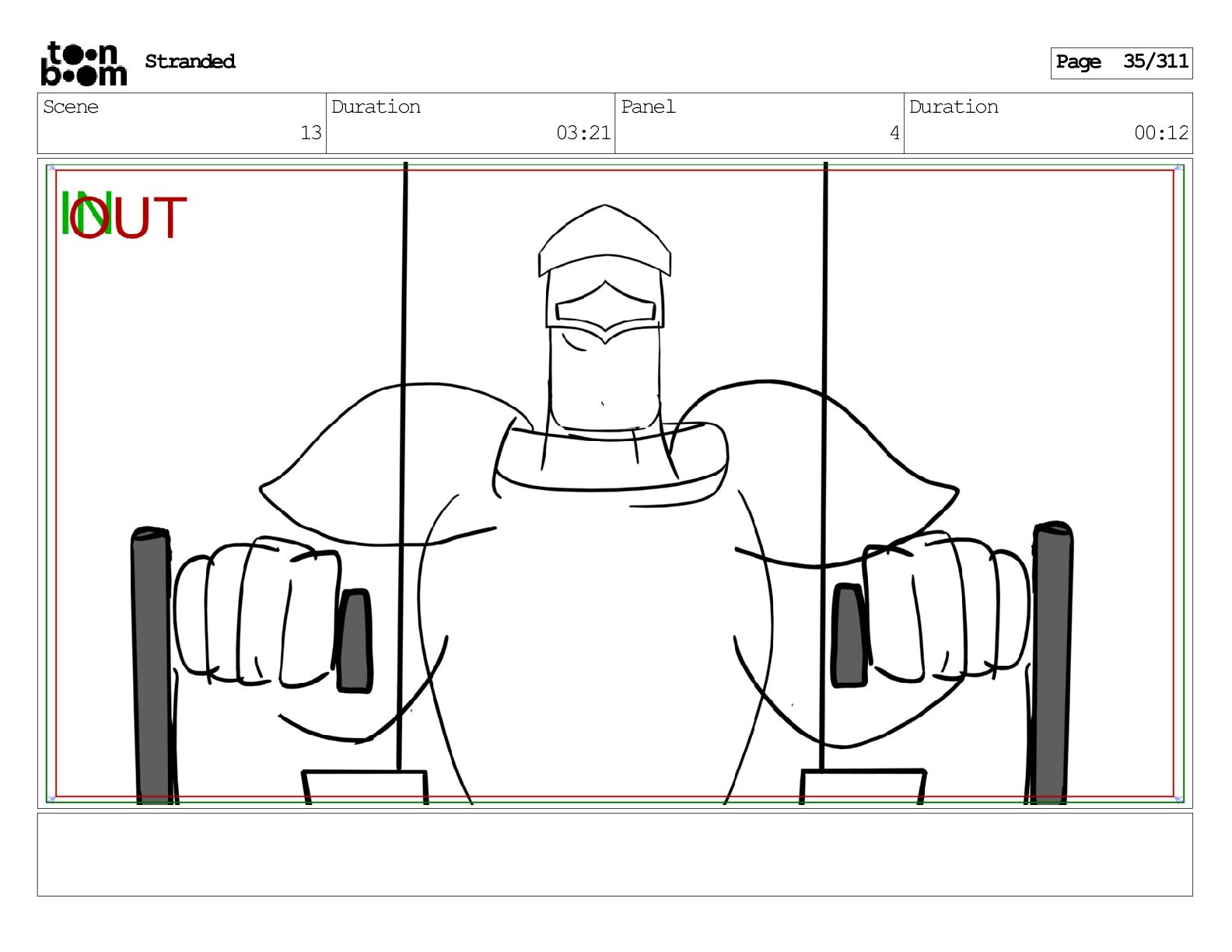1232x952 pixels.
Task: Select scene number '13'
Action: [x=311, y=133]
